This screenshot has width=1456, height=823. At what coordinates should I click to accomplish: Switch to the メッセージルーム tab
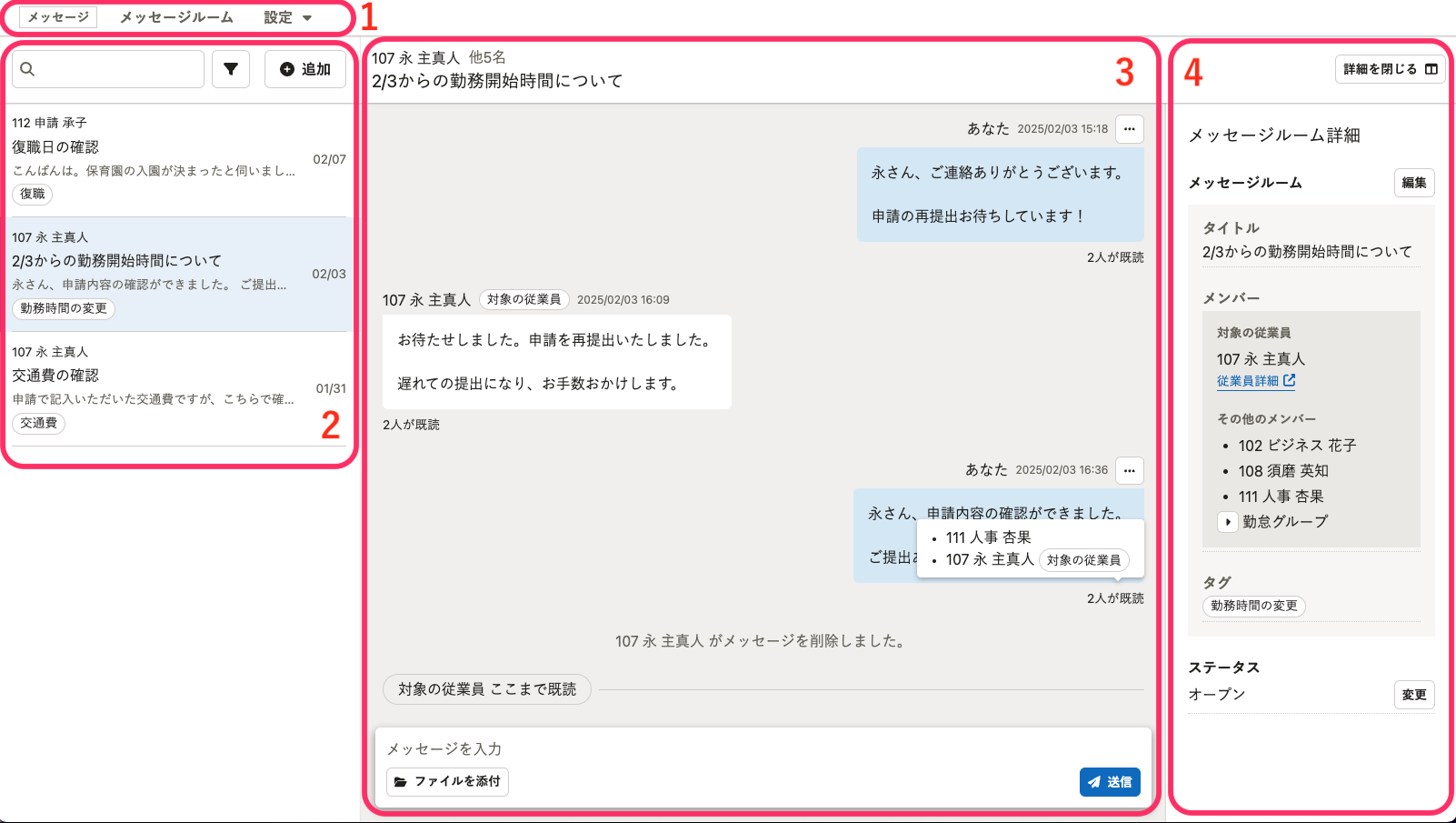click(176, 17)
